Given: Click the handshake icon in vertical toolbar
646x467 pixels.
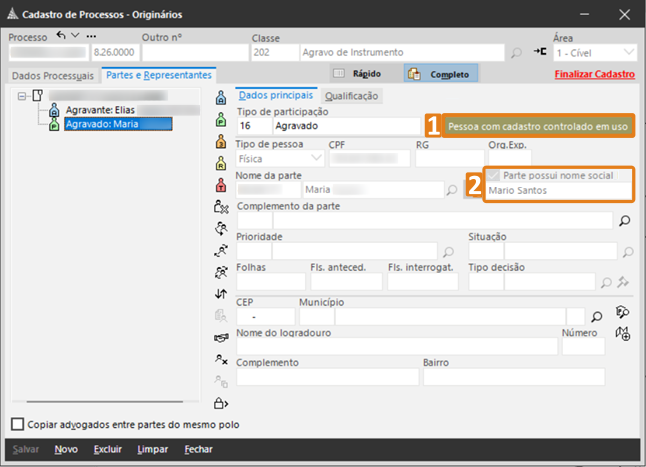Looking at the screenshot, I should click(x=222, y=337).
